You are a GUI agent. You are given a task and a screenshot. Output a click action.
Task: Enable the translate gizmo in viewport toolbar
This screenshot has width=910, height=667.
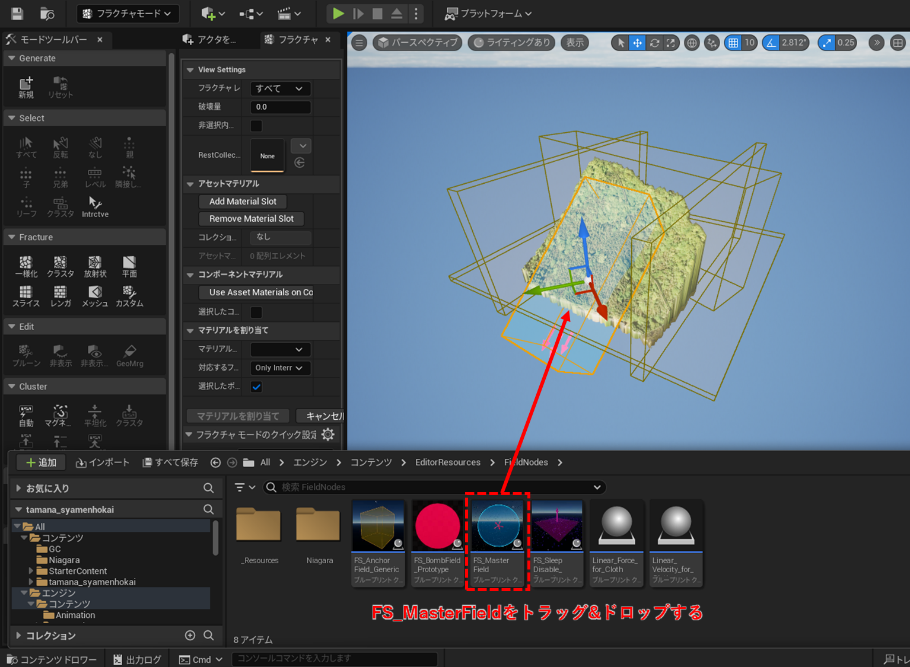[x=637, y=43]
